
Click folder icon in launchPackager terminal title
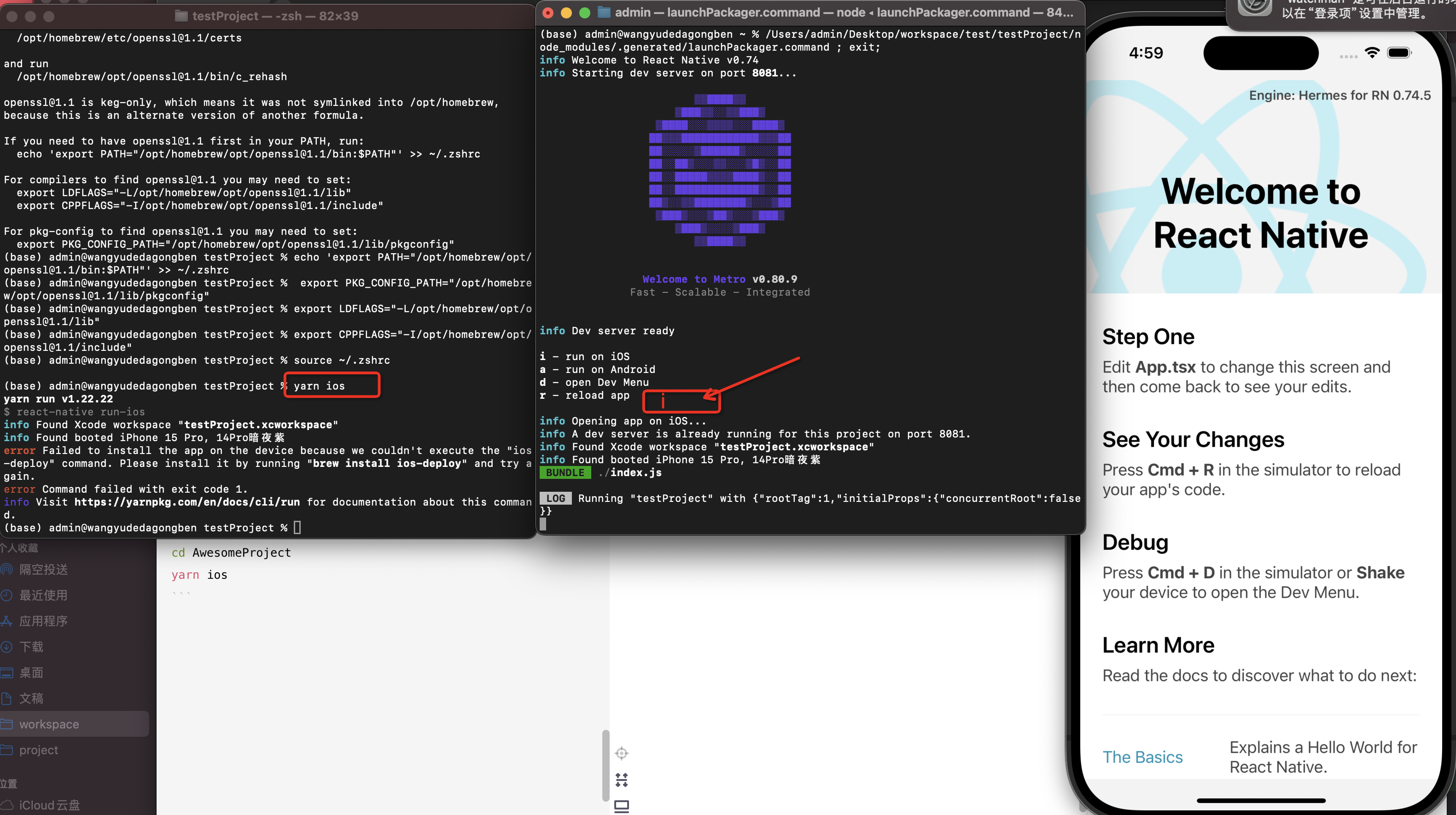pyautogui.click(x=604, y=12)
